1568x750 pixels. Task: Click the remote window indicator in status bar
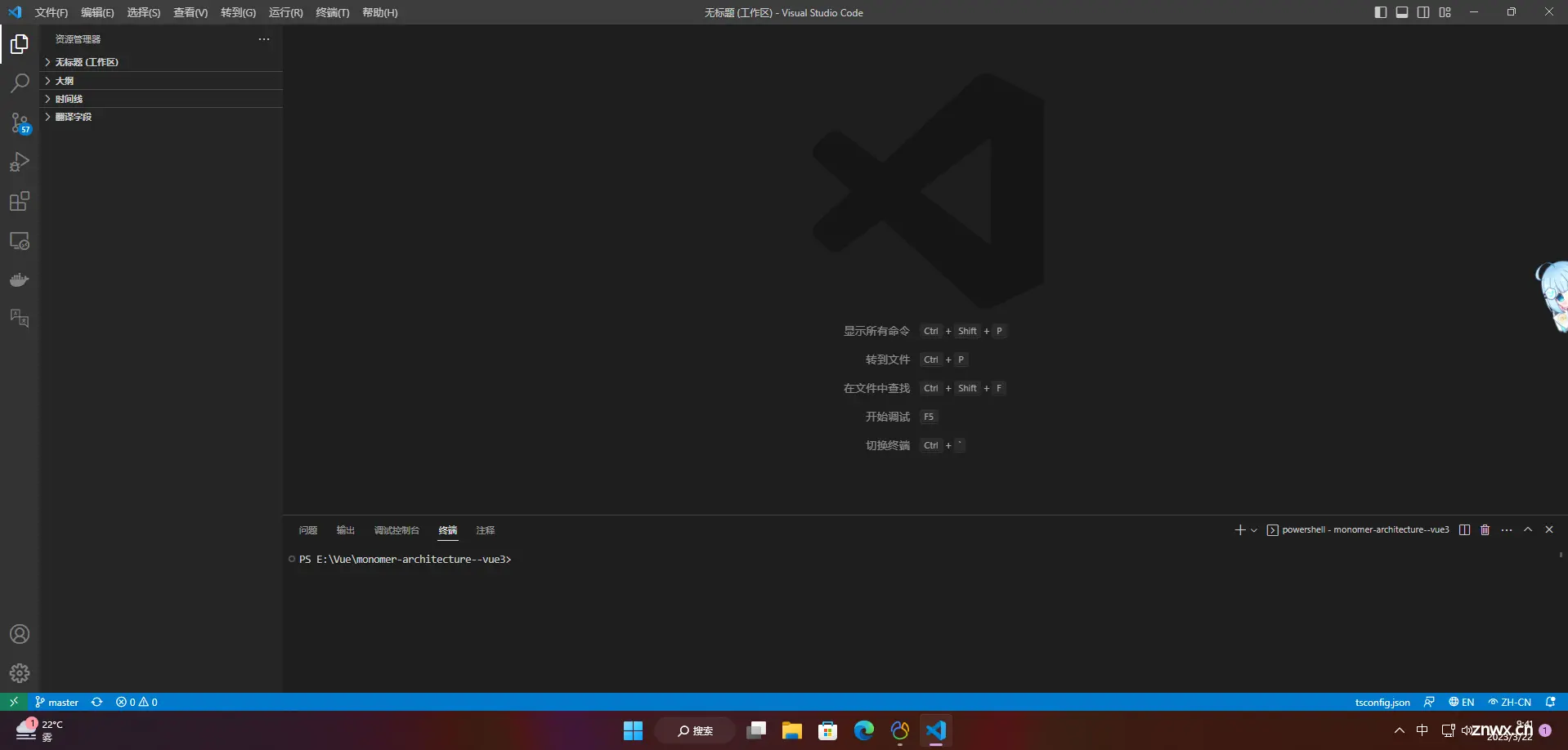click(14, 702)
